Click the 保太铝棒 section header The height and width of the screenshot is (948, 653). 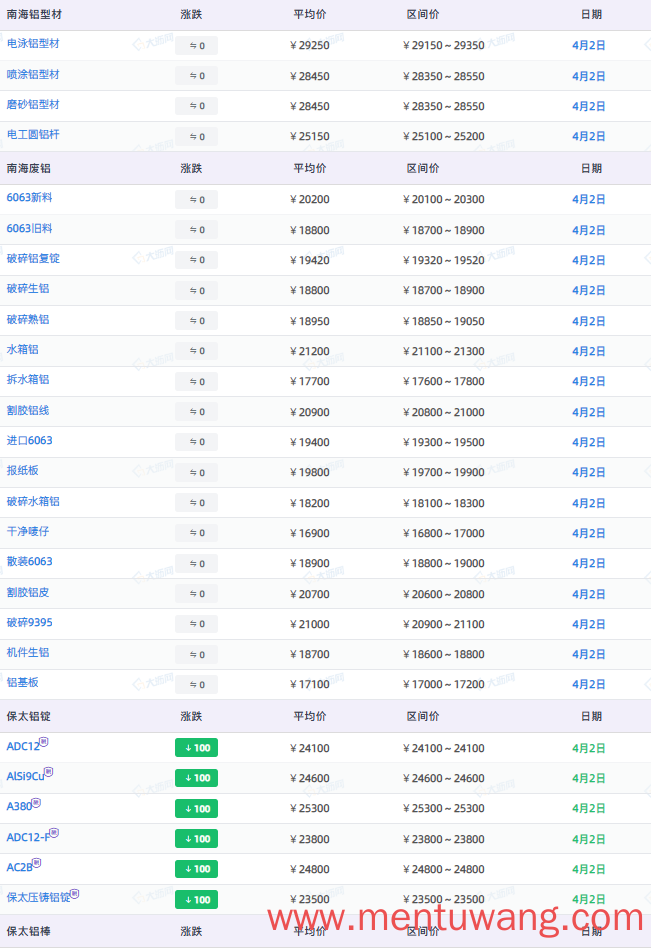click(28, 932)
